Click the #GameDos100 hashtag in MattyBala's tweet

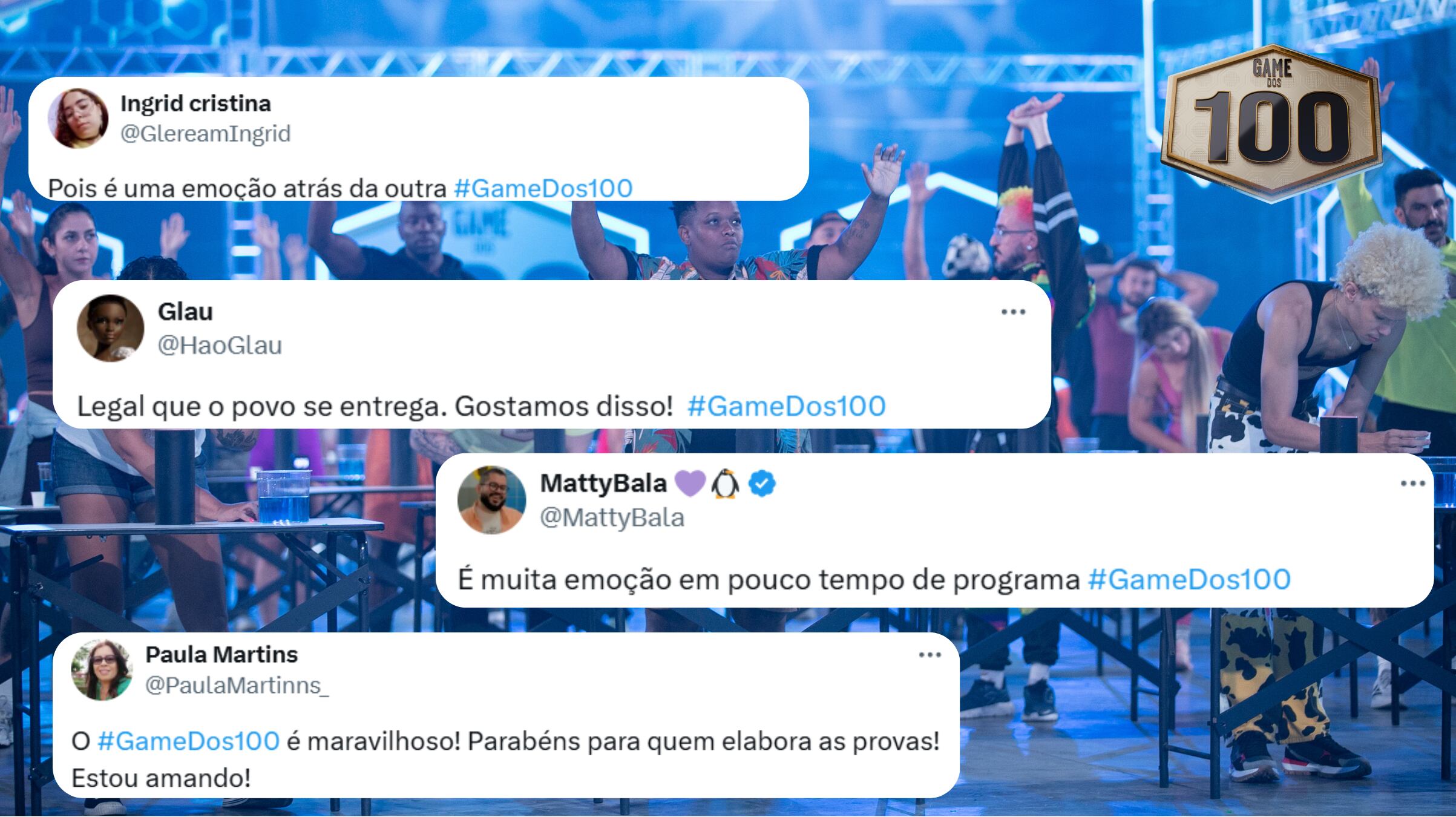coord(1189,579)
